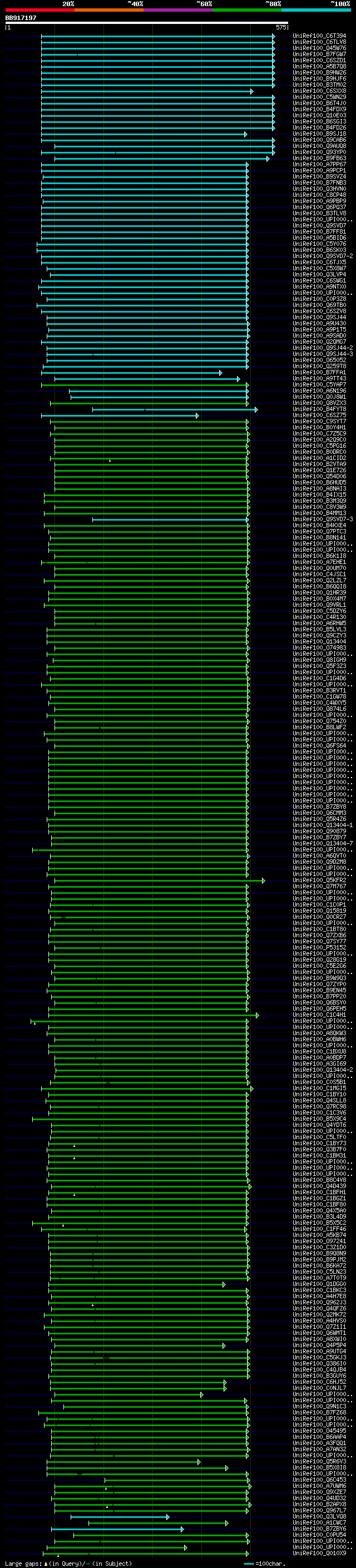The image size is (356, 1568).
Task: Click the UniRef100_B9SJ18 label
Action: (319, 133)
